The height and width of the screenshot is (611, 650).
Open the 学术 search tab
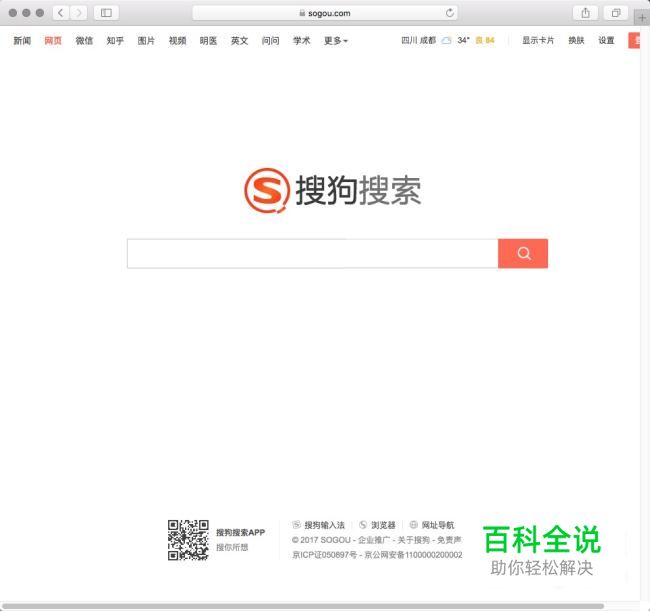301,40
